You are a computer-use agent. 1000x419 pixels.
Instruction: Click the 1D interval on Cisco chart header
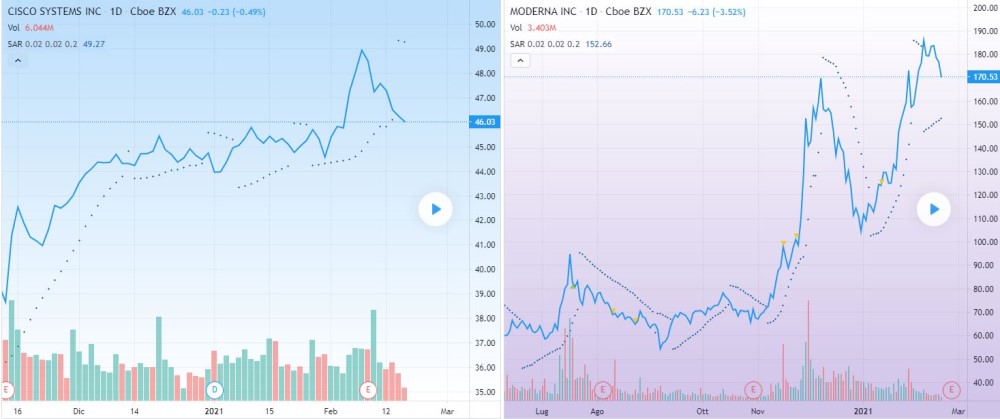[115, 11]
